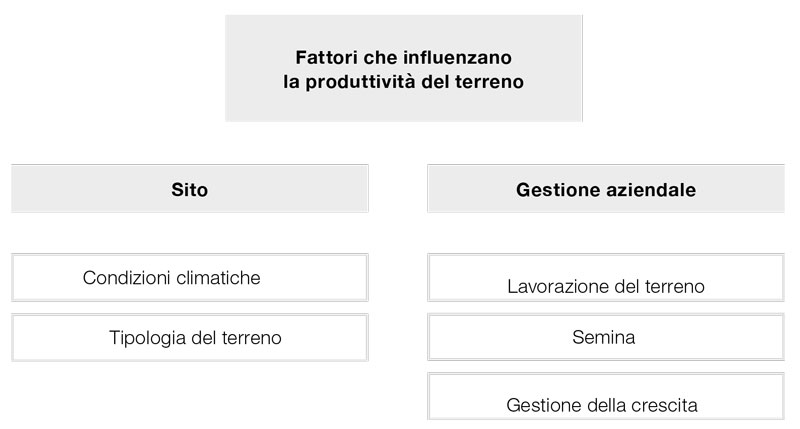Click the word 'Semina'
This screenshot has height=429, width=800.
click(x=604, y=337)
